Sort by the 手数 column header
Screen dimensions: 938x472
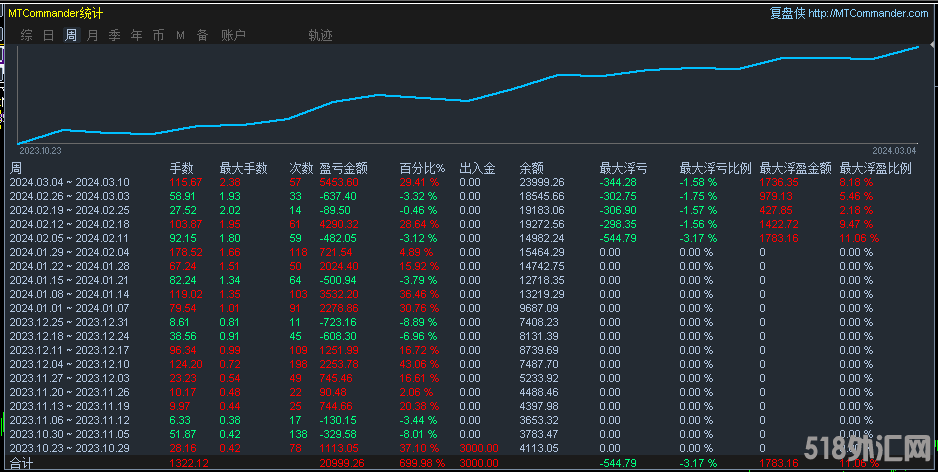(181, 168)
